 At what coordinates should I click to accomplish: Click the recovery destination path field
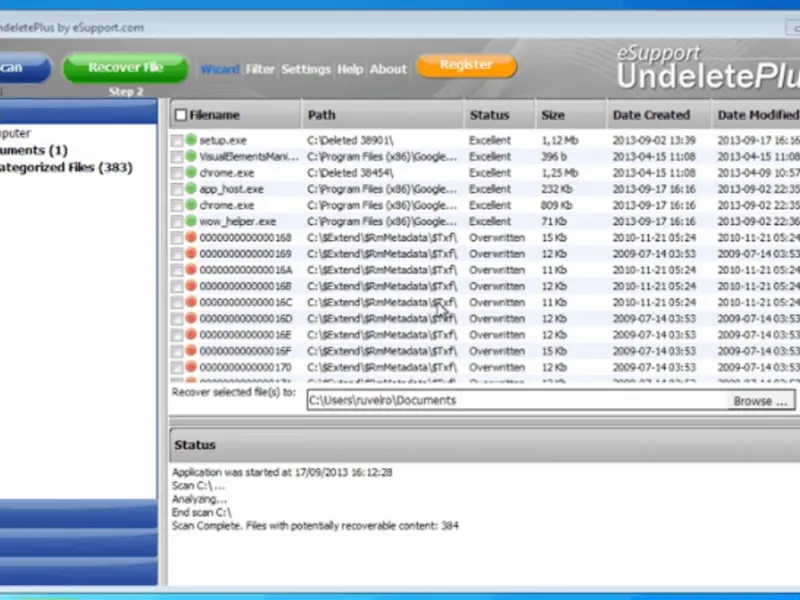516,401
